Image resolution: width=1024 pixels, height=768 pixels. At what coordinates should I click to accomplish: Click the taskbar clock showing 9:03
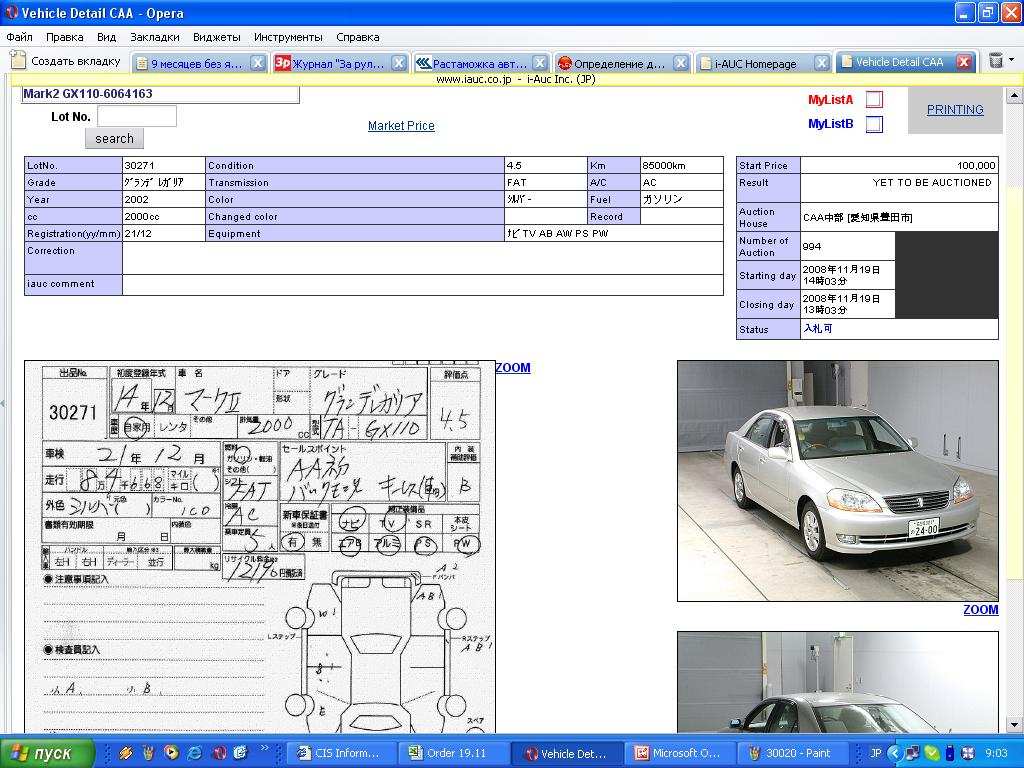click(x=996, y=753)
